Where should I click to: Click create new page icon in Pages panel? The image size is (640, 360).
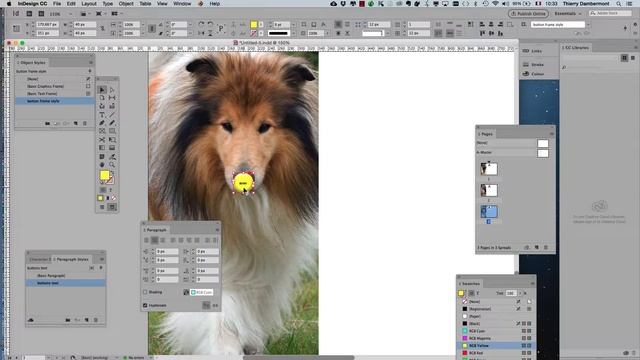click(x=536, y=247)
